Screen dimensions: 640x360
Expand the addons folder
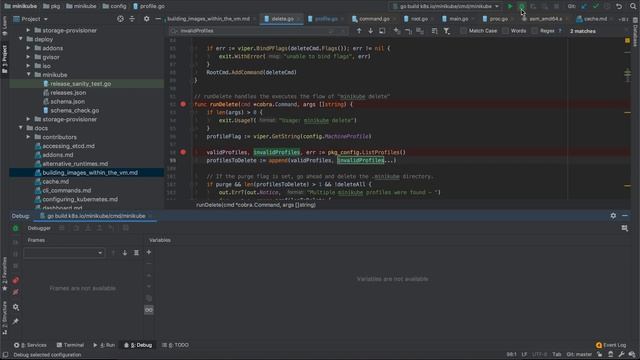pyautogui.click(x=28, y=48)
